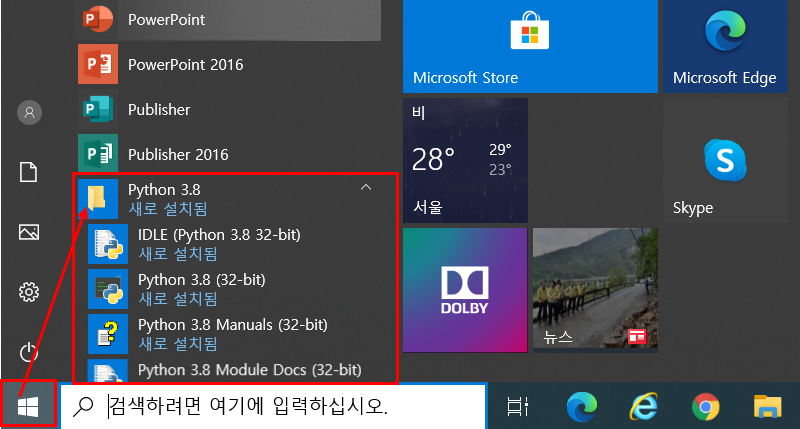Open Task View on the taskbar
This screenshot has width=800, height=429.
pos(517,406)
